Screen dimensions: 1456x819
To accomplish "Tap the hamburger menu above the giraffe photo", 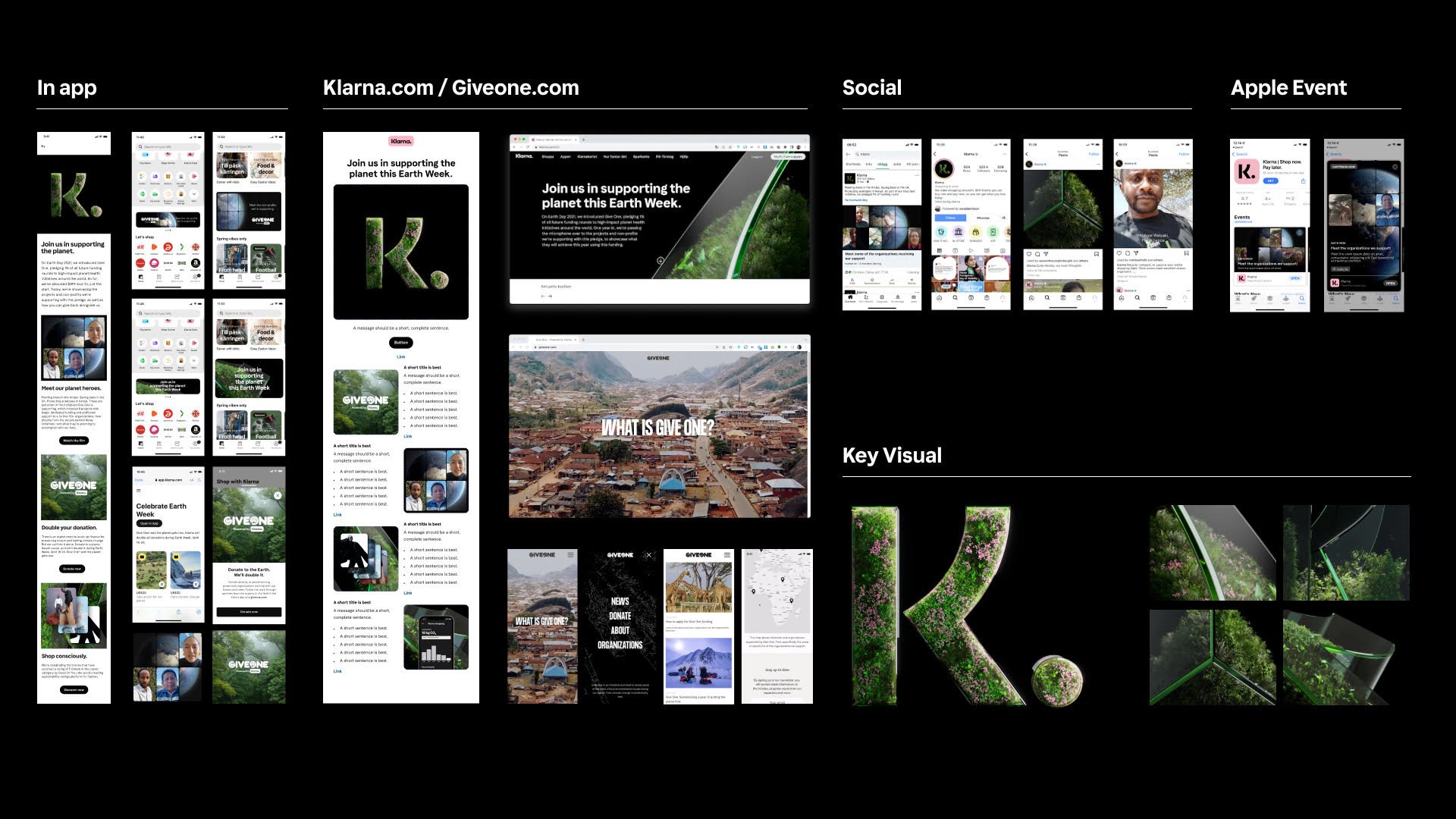I will pyautogui.click(x=727, y=555).
